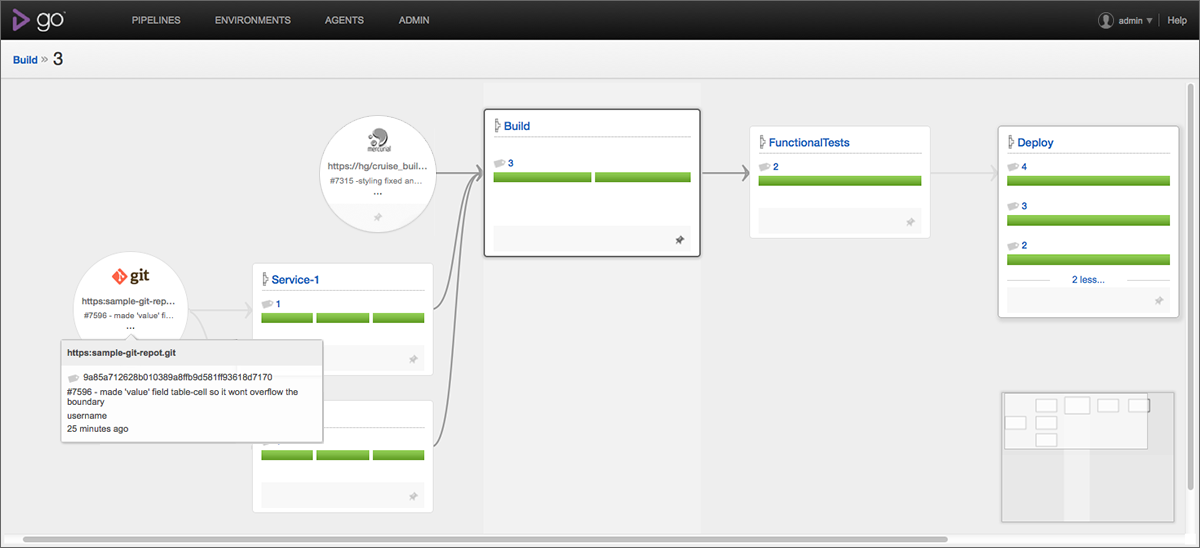The height and width of the screenshot is (548, 1200).
Task: Click pipeline icon beside Deploy title
Action: (1010, 143)
